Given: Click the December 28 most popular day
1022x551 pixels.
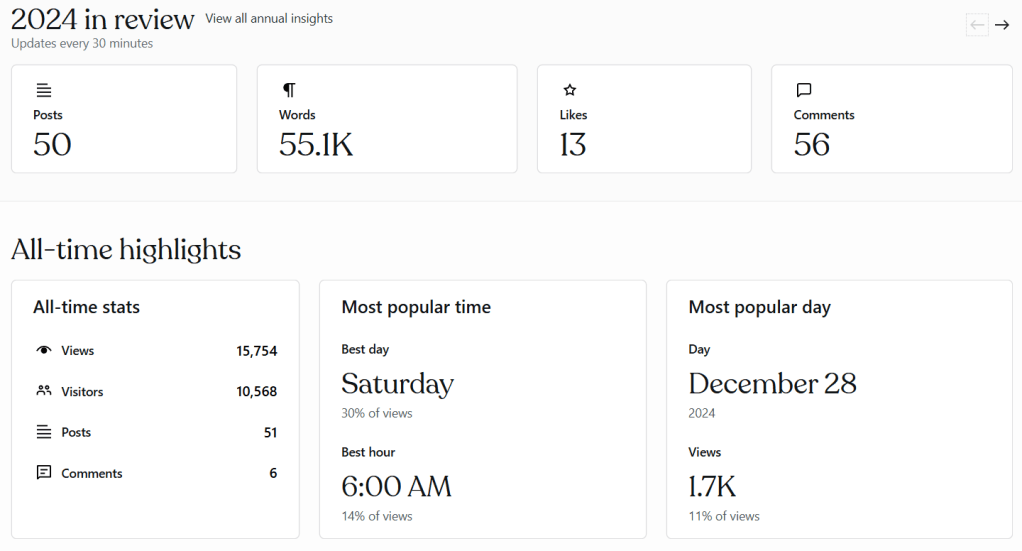Looking at the screenshot, I should (x=772, y=384).
